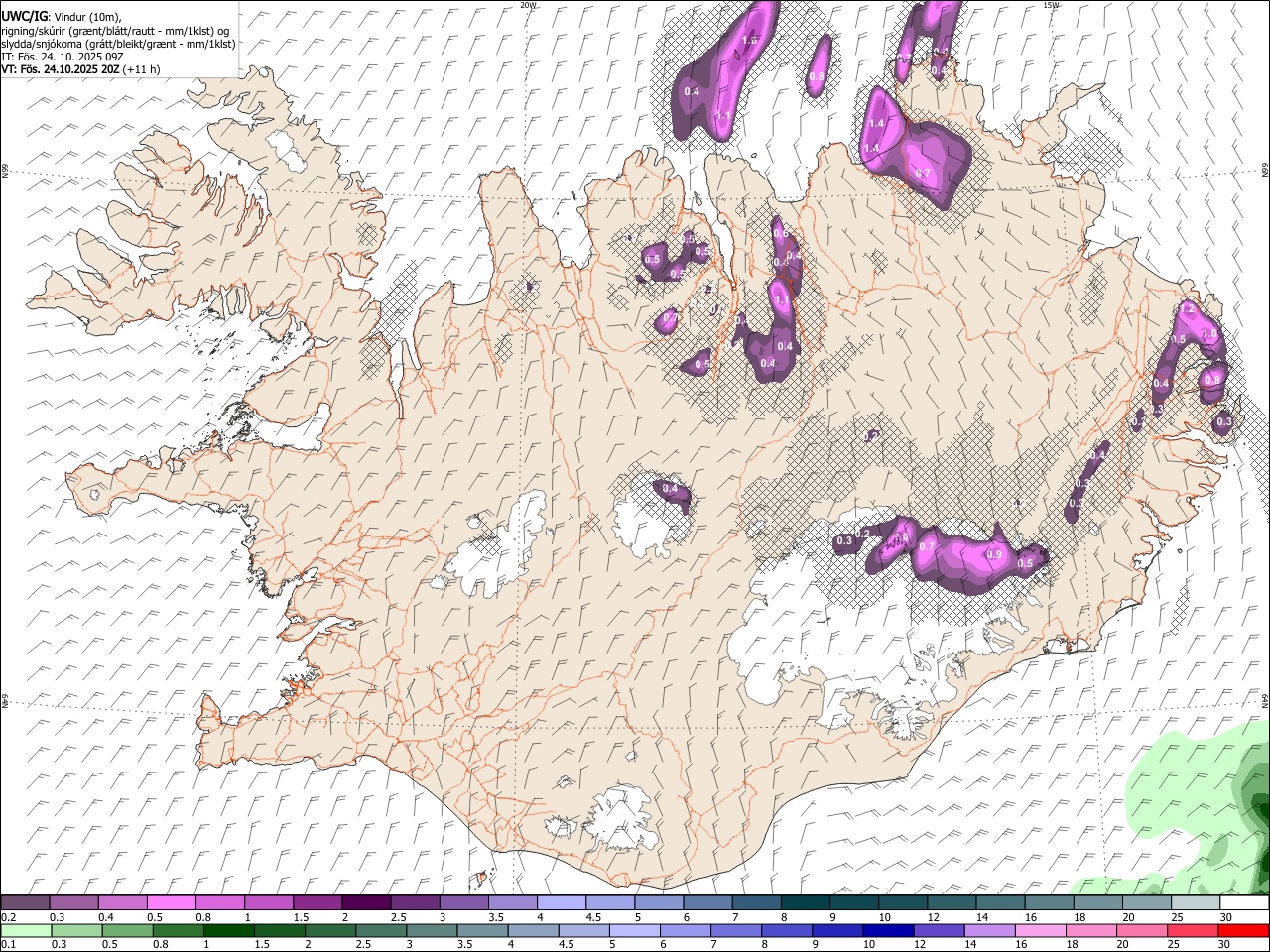The width and height of the screenshot is (1270, 952).
Task: Click the 0.4 value in isolated central-Iceland patch
Action: [x=670, y=489]
